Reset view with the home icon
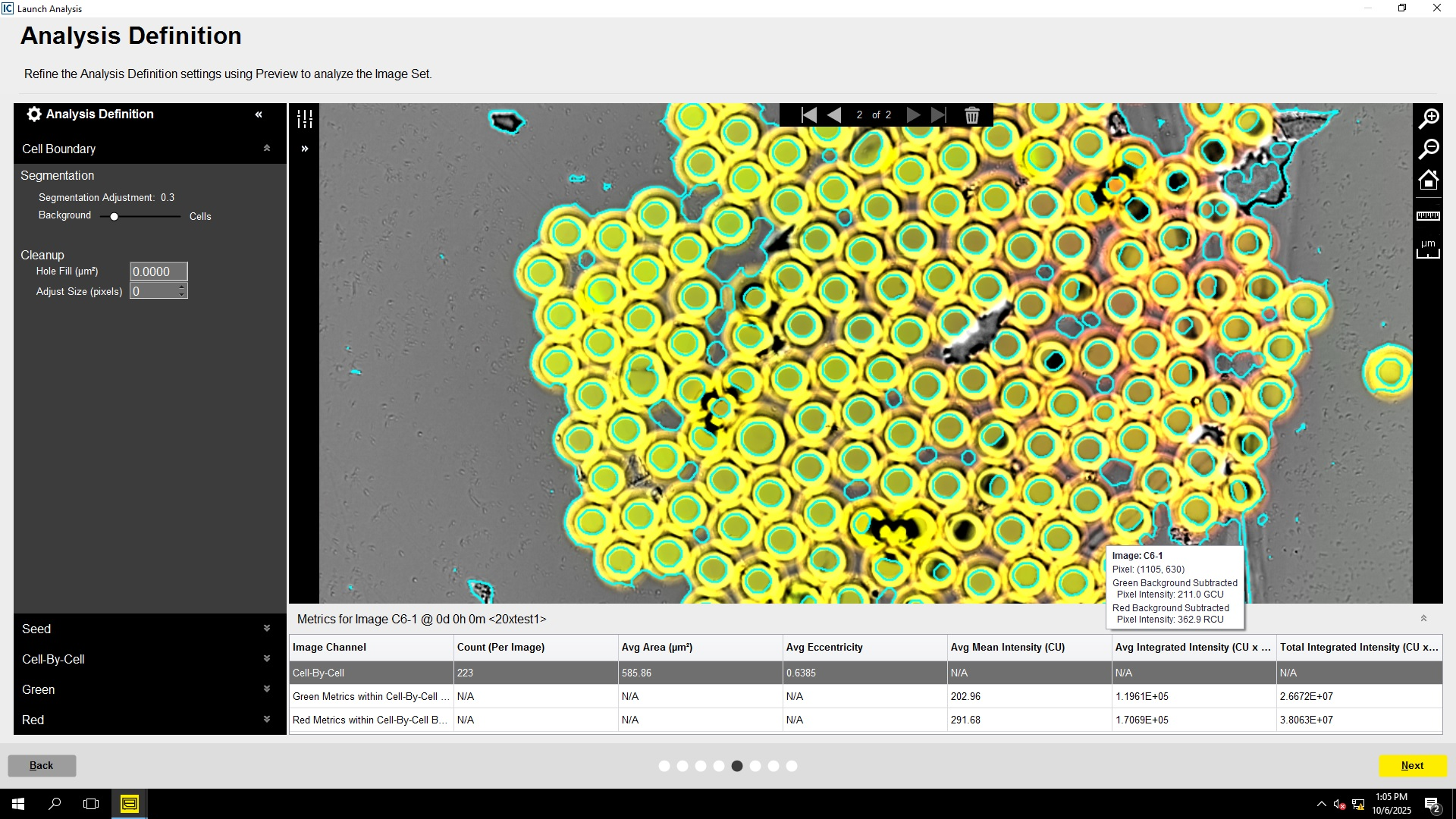The image size is (1456, 819). click(1429, 180)
